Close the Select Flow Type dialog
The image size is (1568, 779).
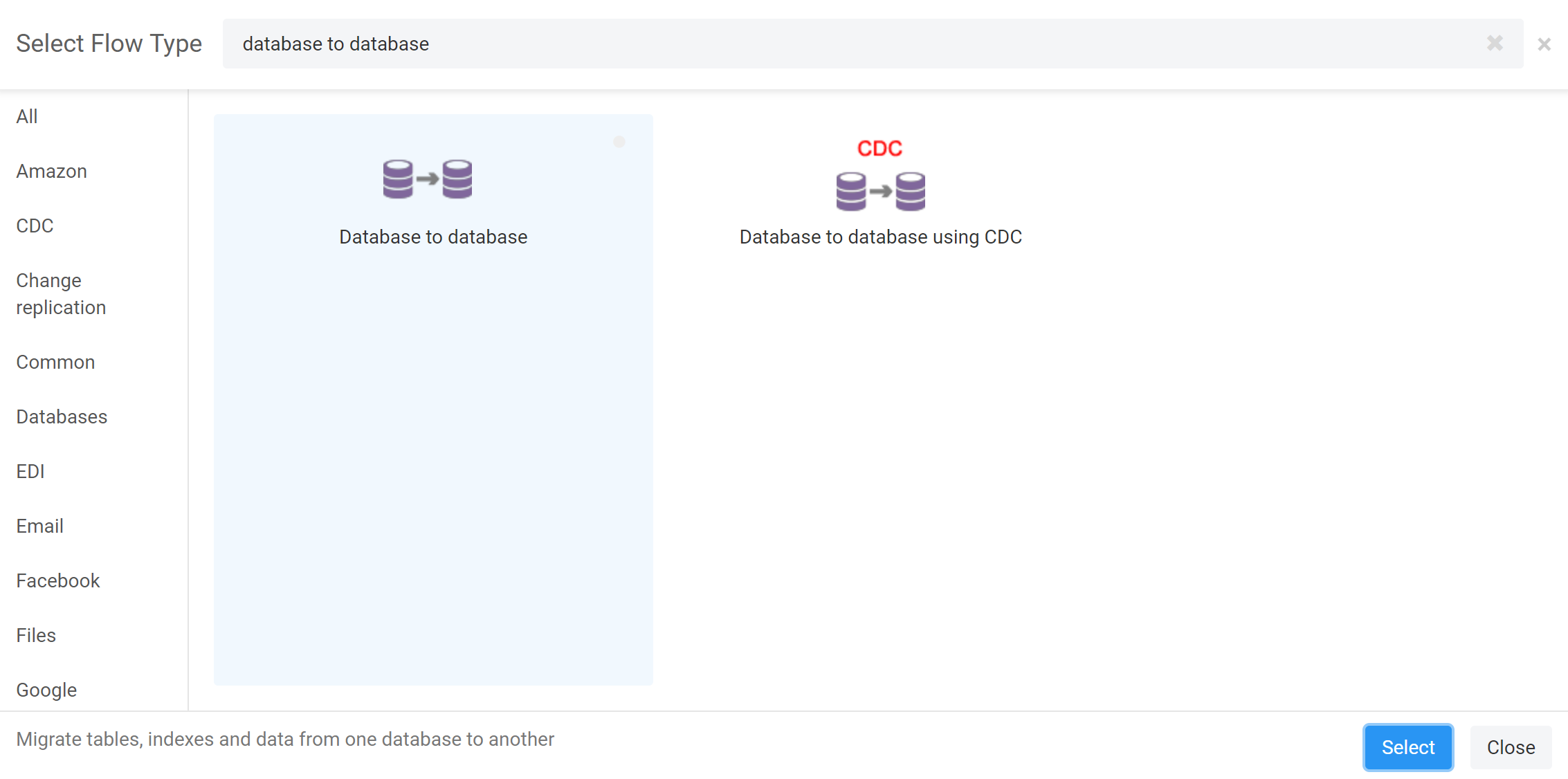(1544, 44)
